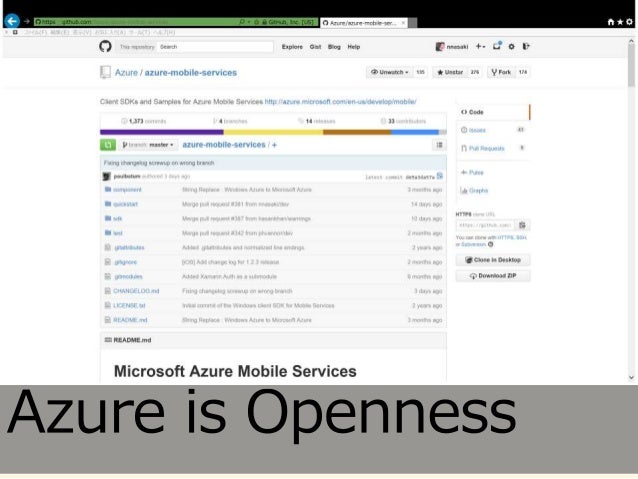Click help icon next to Subversion
The height and width of the screenshot is (479, 638).
click(x=491, y=245)
